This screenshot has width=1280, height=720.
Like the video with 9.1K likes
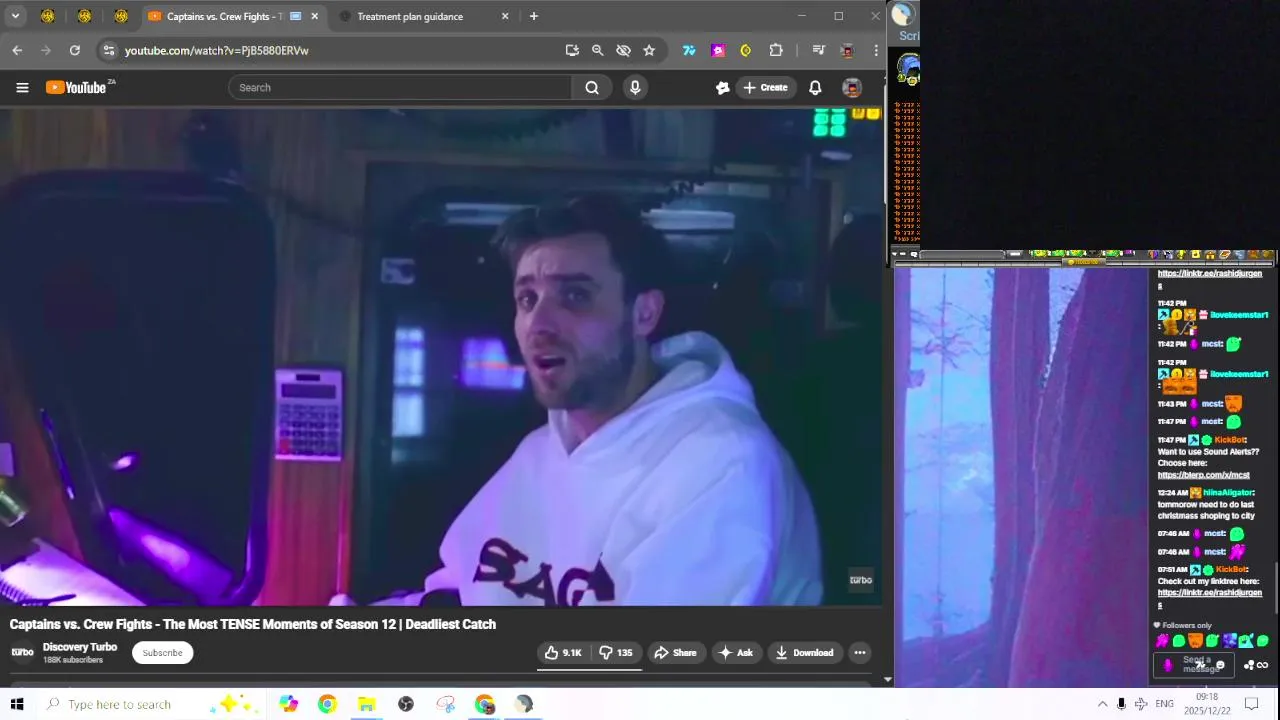[x=563, y=653]
